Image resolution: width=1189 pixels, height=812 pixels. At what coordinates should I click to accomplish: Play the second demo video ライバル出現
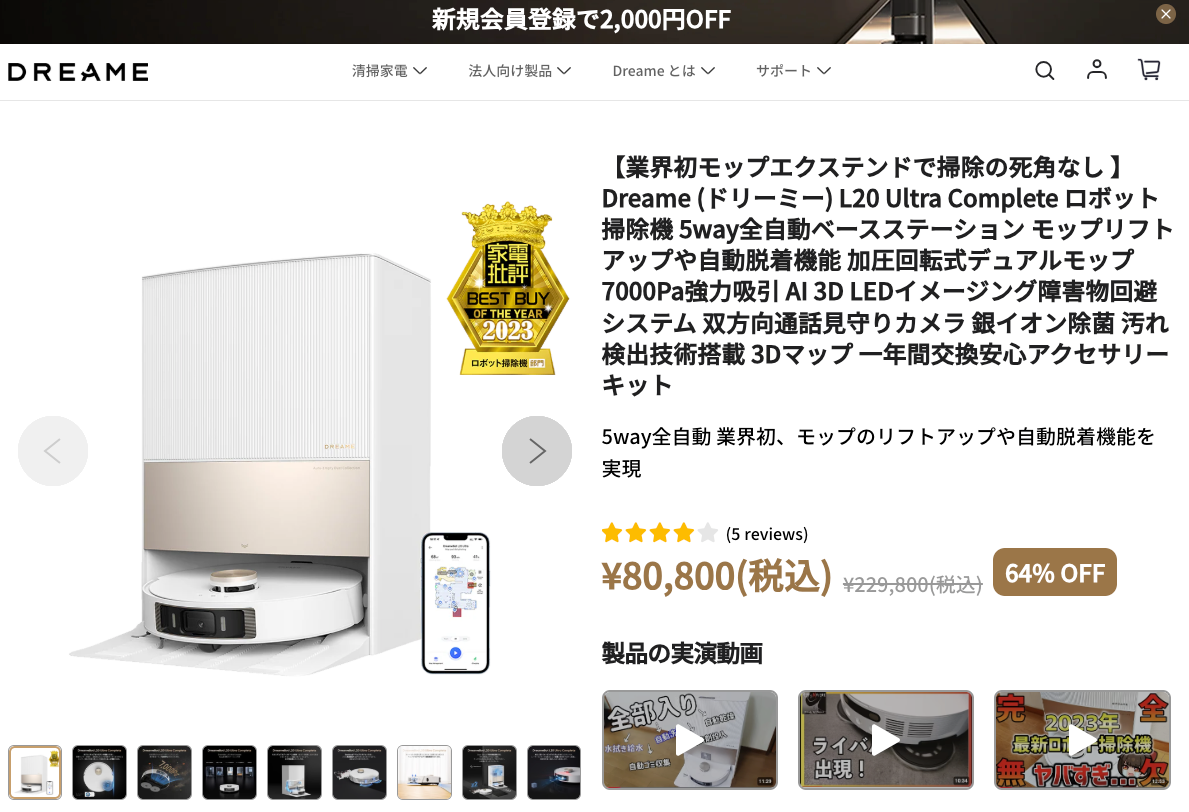(x=886, y=740)
